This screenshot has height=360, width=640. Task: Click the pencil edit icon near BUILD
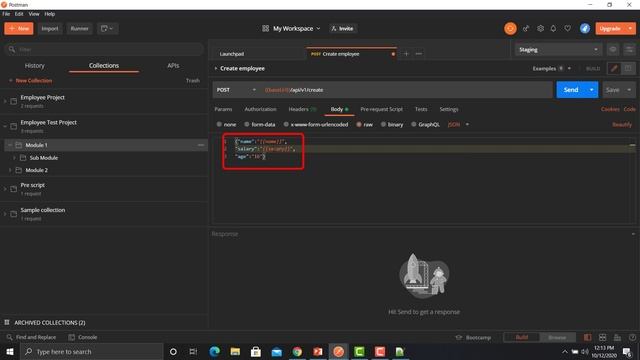click(614, 69)
